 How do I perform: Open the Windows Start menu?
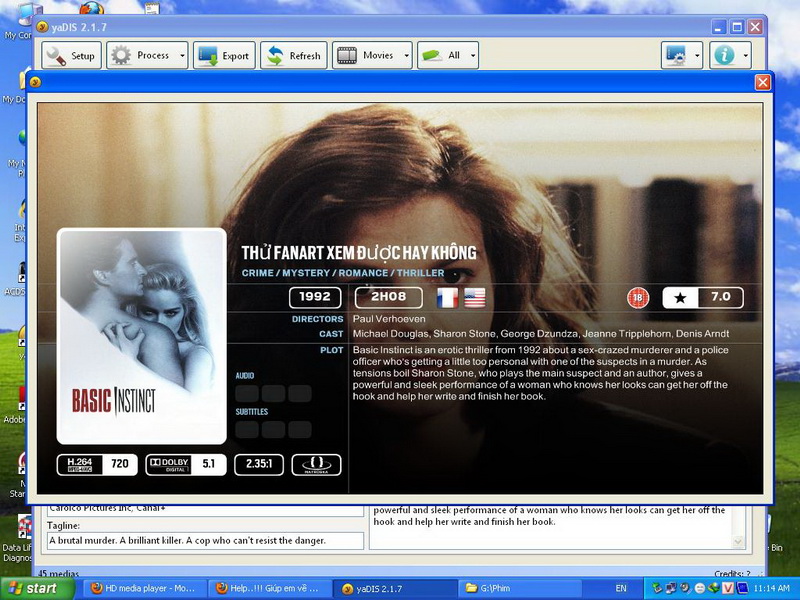[37, 588]
